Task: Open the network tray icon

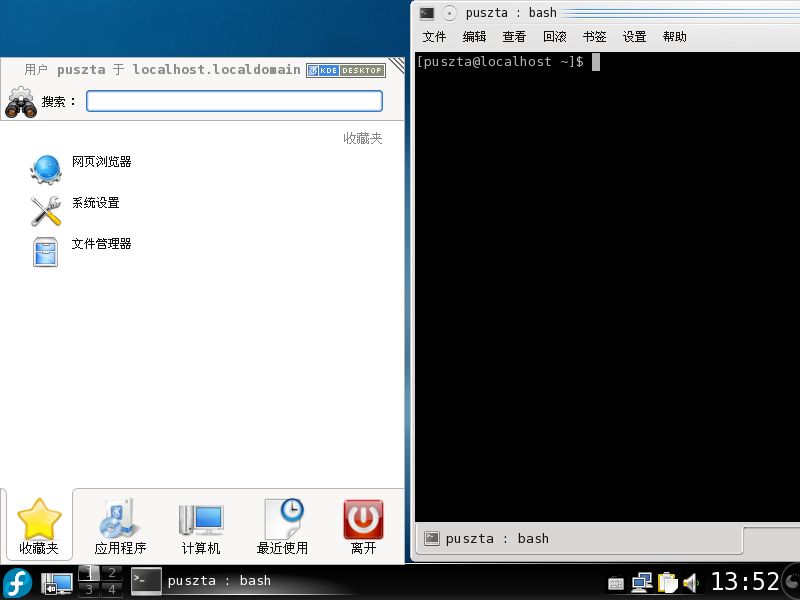Action: 641,582
